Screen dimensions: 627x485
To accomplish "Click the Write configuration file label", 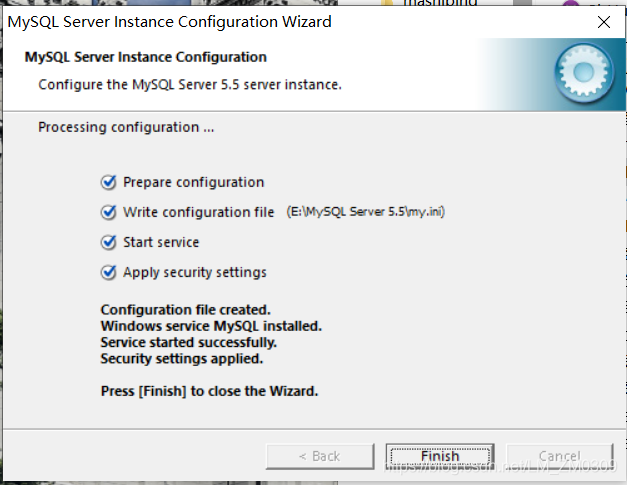I will [198, 212].
